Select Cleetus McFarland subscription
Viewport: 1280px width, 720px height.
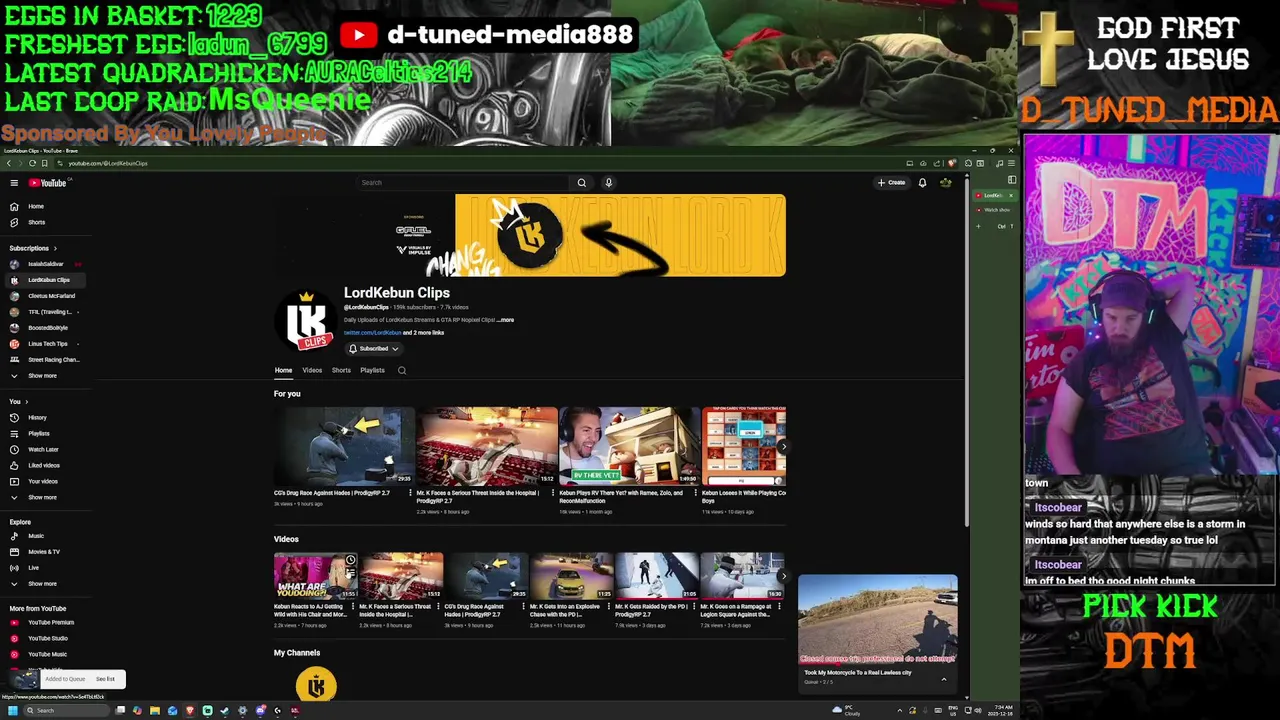[x=45, y=296]
